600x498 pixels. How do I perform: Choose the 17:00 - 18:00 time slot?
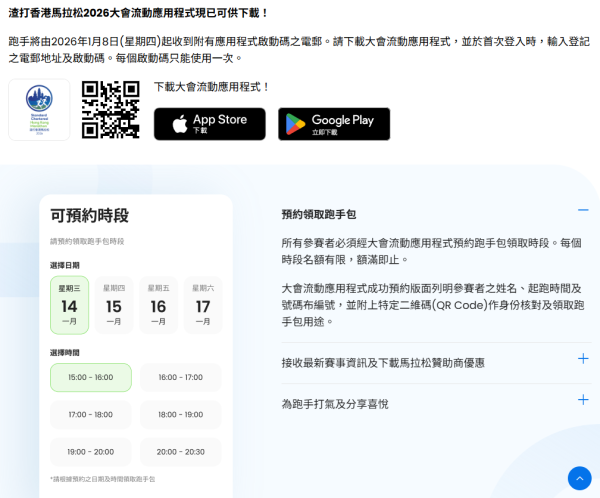pyautogui.click(x=91, y=415)
